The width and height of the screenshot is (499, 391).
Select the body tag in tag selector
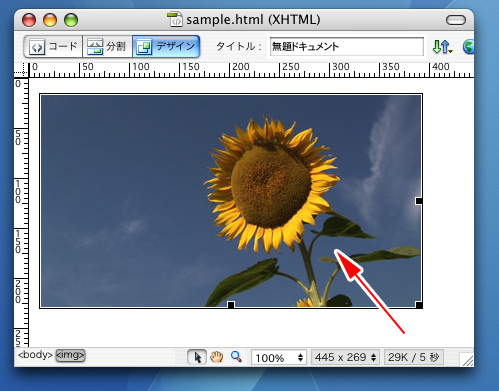pyautogui.click(x=35, y=355)
